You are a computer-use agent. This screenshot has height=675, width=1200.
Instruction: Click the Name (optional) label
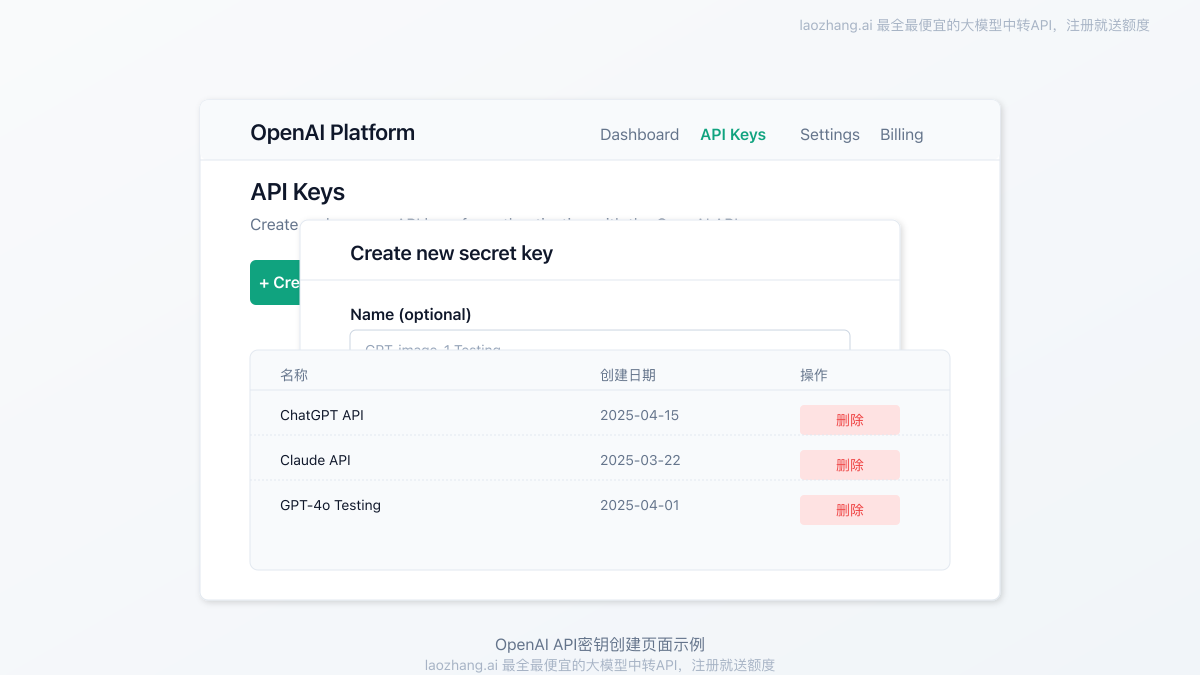click(410, 314)
